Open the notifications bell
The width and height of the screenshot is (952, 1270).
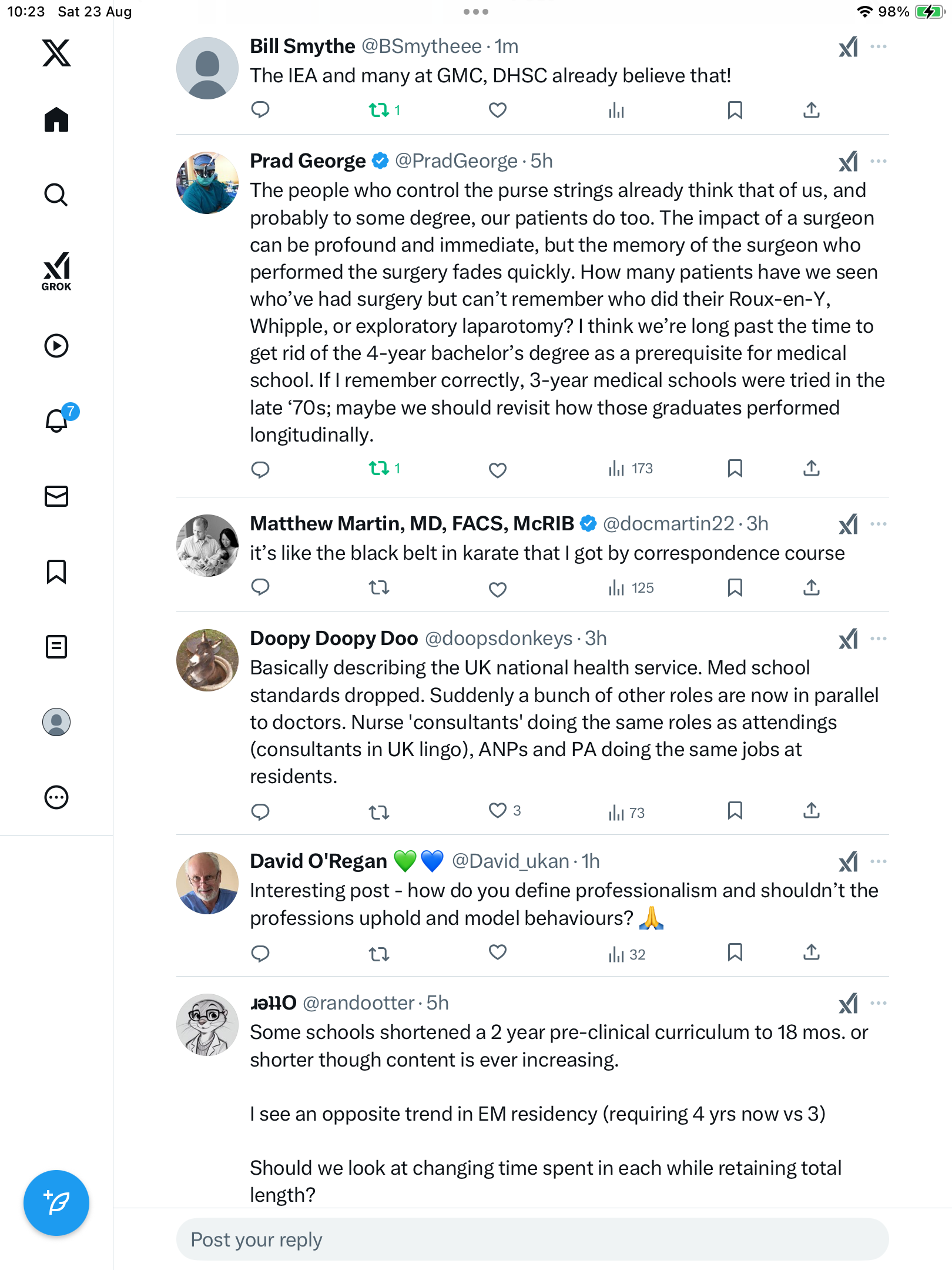click(x=57, y=421)
